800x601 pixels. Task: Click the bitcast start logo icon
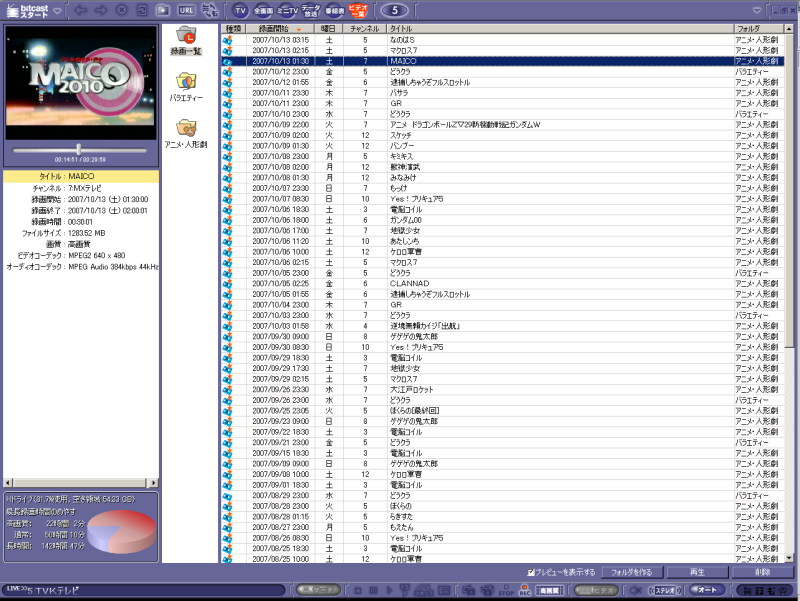tap(27, 10)
